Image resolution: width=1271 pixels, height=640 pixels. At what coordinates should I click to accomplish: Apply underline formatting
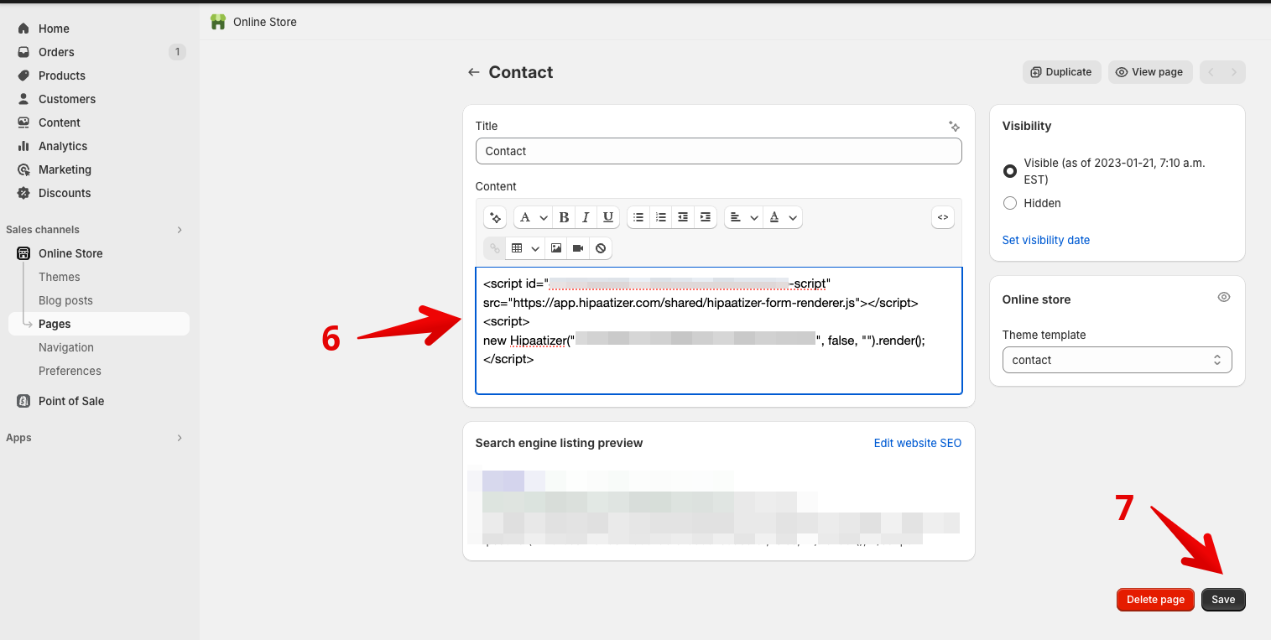pos(609,217)
